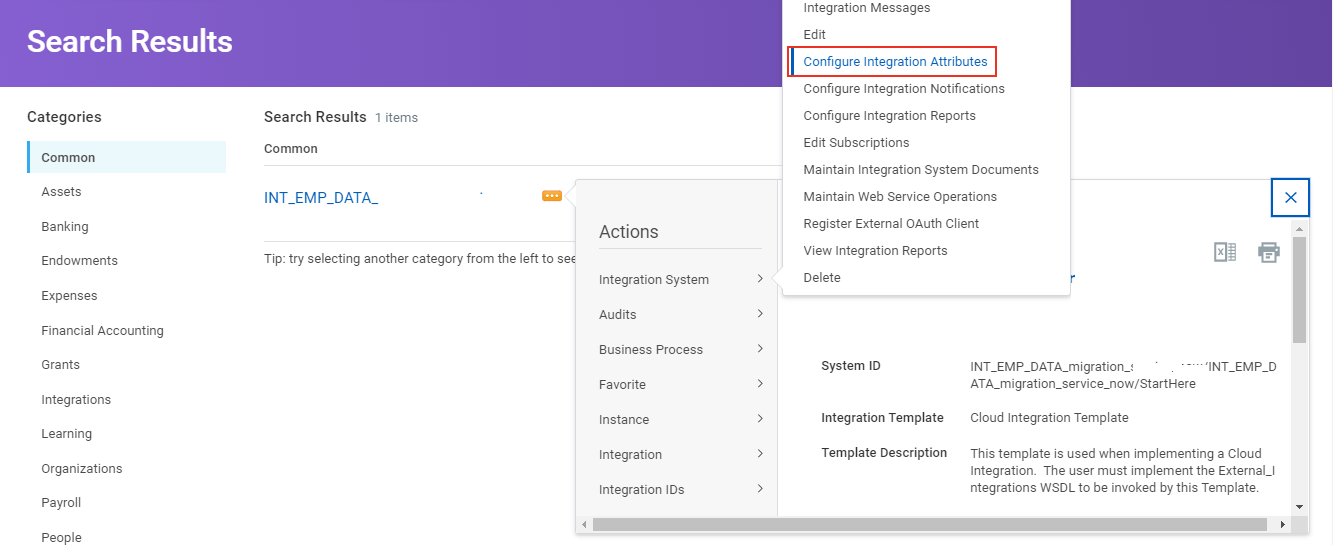The height and width of the screenshot is (545, 1333).
Task: Select the Endowments category
Action: tap(79, 261)
